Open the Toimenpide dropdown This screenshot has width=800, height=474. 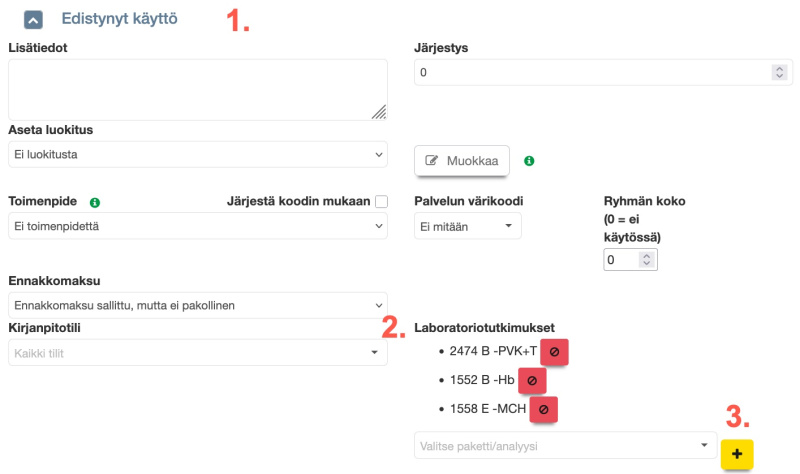(197, 227)
